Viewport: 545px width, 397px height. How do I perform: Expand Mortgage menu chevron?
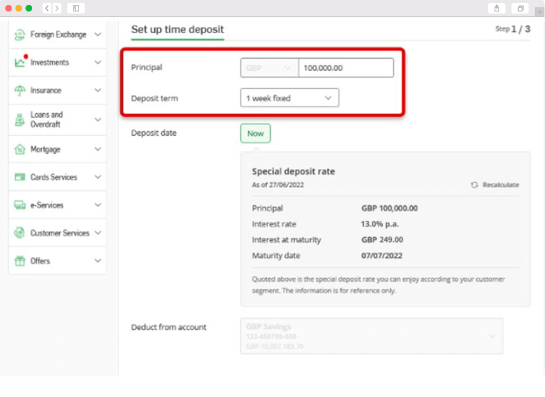[x=98, y=149]
